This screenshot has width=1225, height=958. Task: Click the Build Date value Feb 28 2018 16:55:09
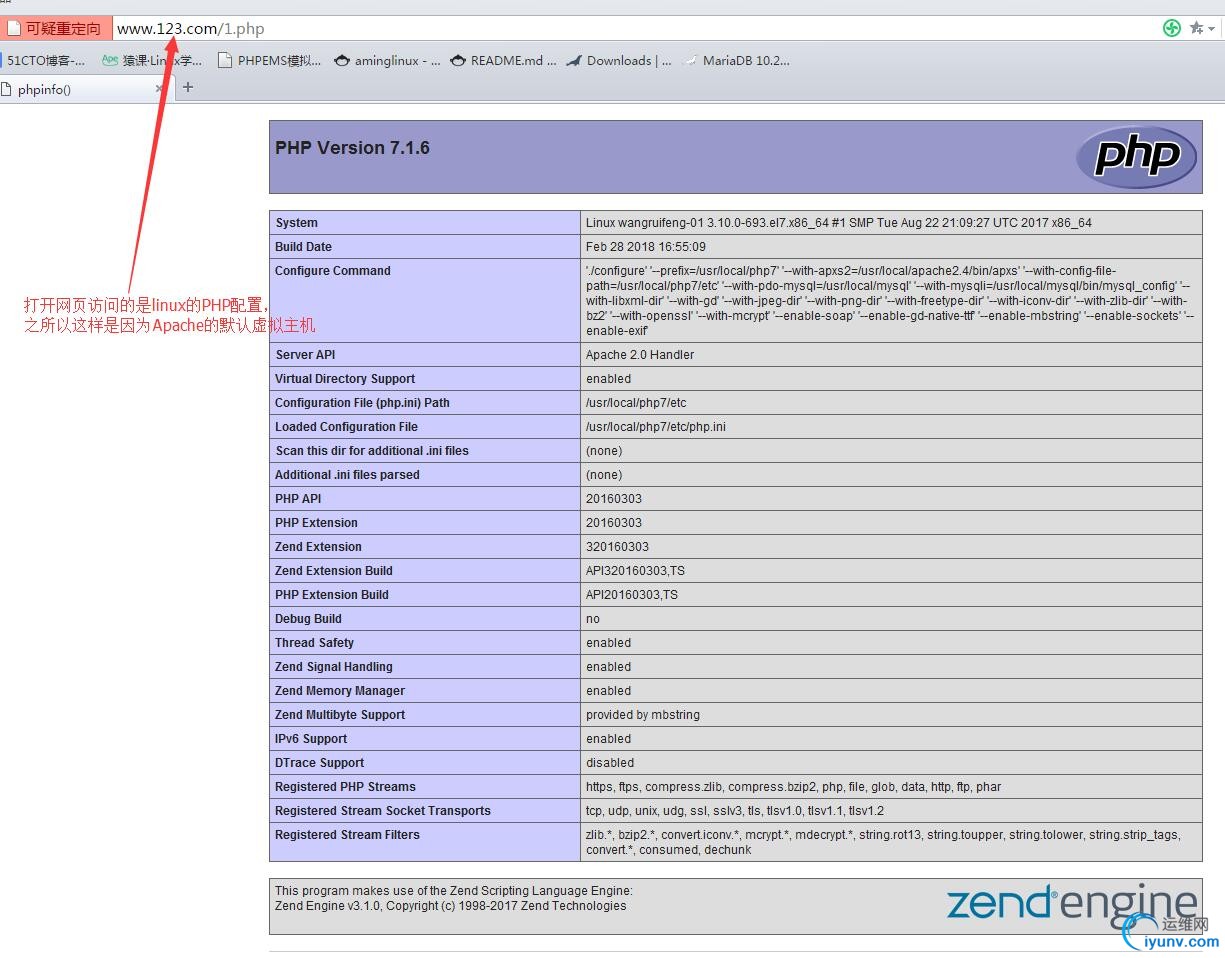[x=646, y=247]
